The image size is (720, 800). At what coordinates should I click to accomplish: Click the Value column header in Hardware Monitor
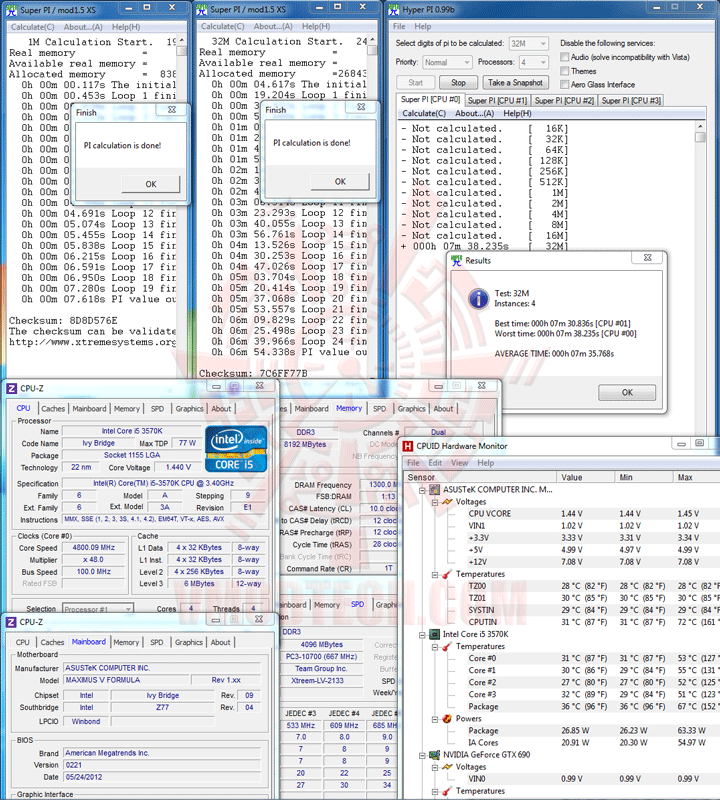pos(585,478)
